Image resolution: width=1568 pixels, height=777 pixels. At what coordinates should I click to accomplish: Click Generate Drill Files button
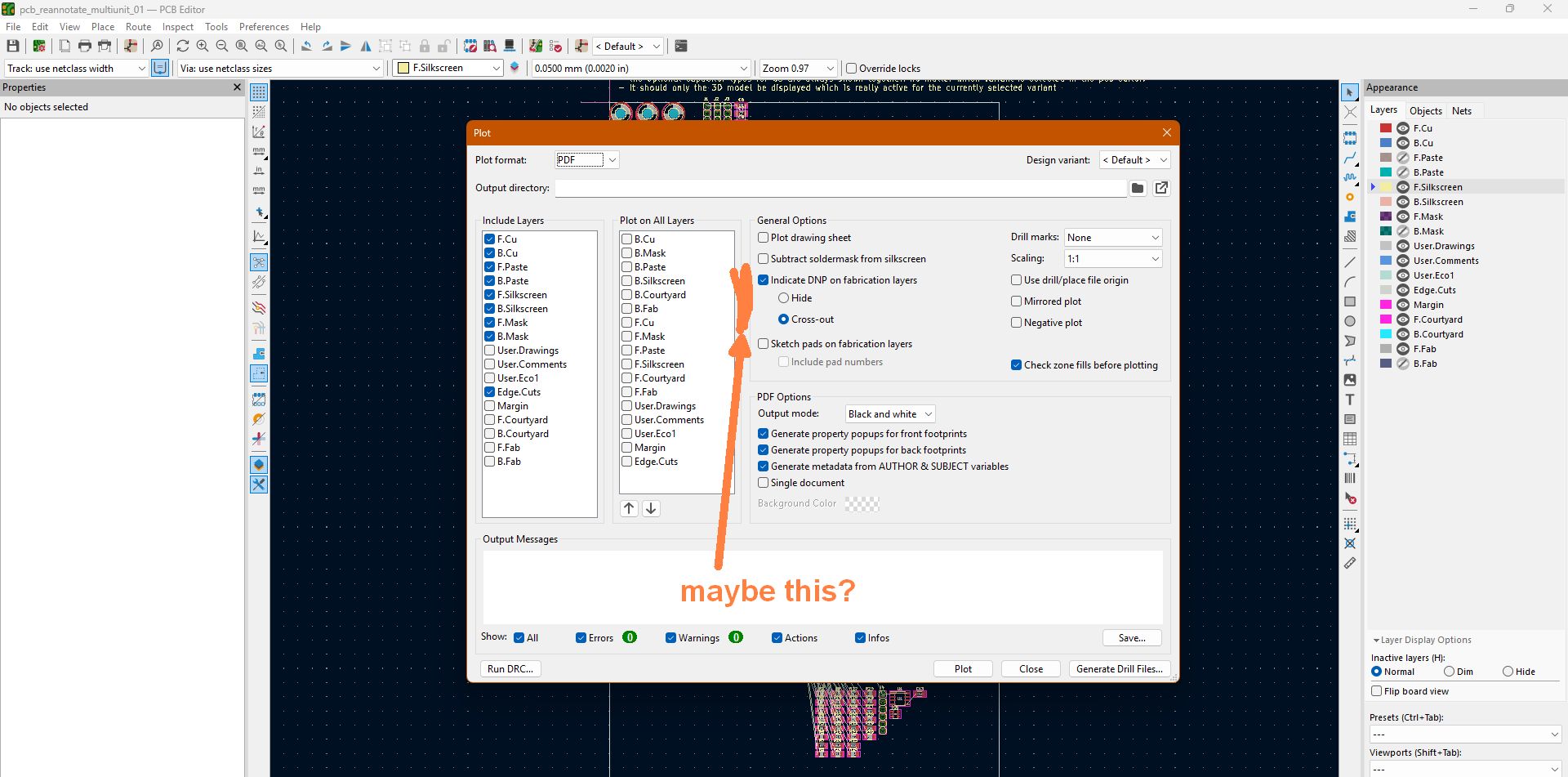click(1119, 669)
